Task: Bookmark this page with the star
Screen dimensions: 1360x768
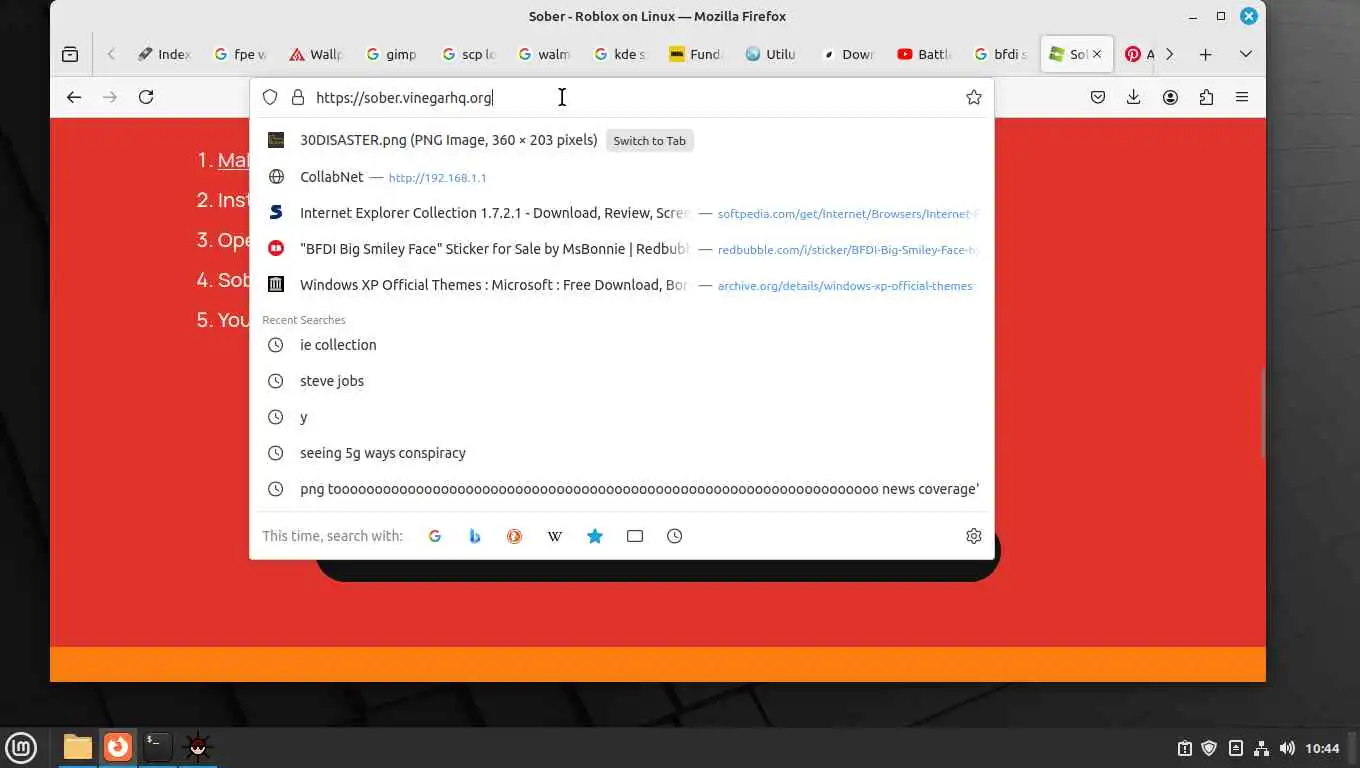Action: [x=974, y=97]
